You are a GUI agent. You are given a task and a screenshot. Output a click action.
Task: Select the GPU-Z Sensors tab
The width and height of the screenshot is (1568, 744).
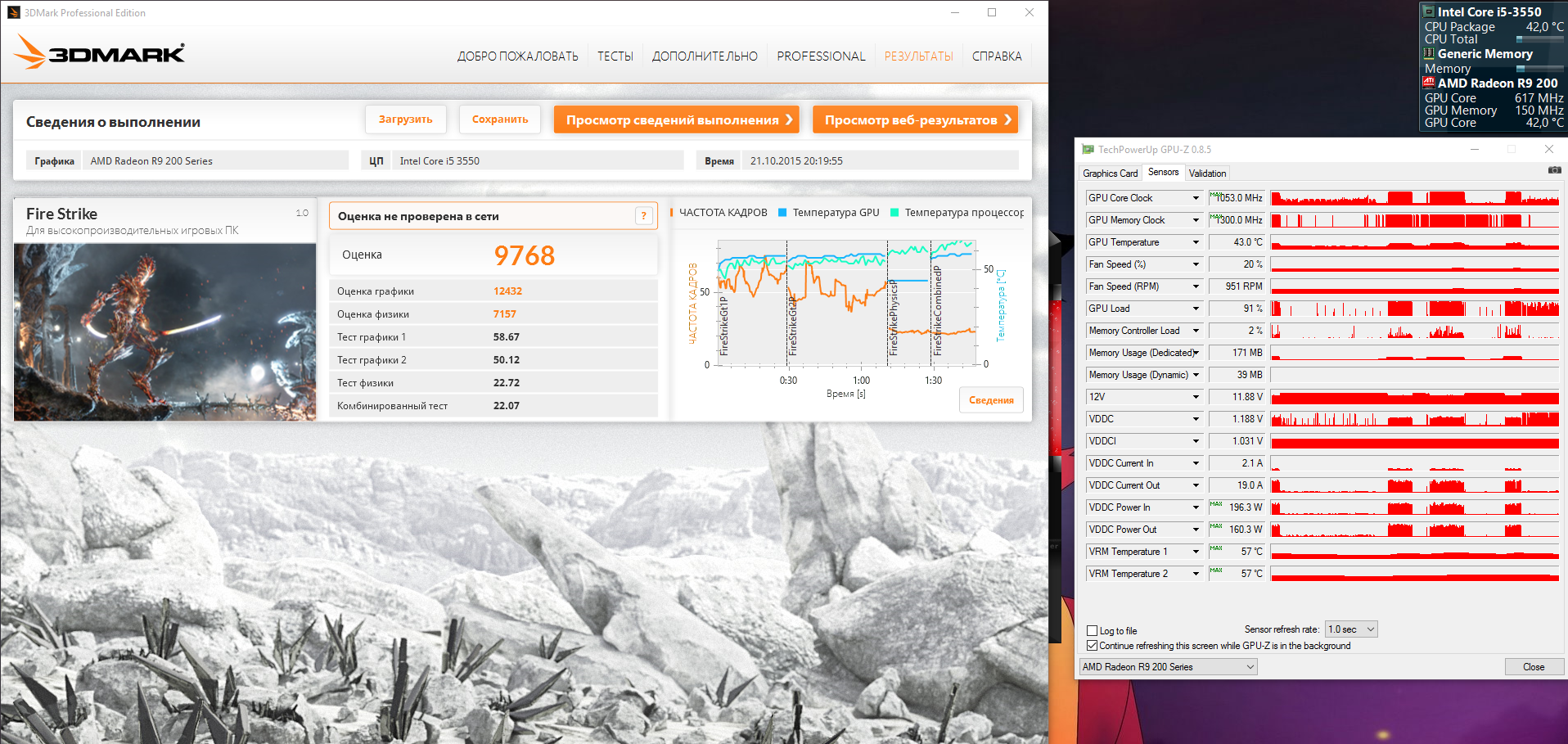(1163, 172)
